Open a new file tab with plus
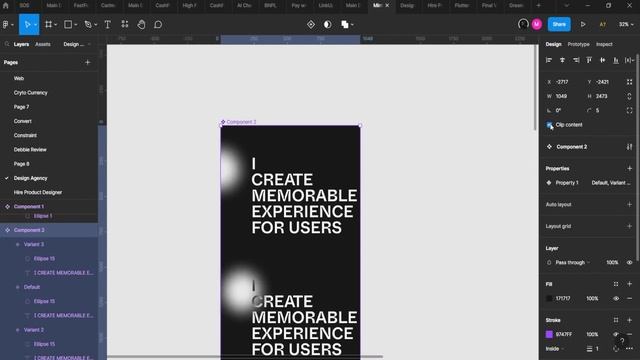Screen dimensions: 640x360 (539, 6)
